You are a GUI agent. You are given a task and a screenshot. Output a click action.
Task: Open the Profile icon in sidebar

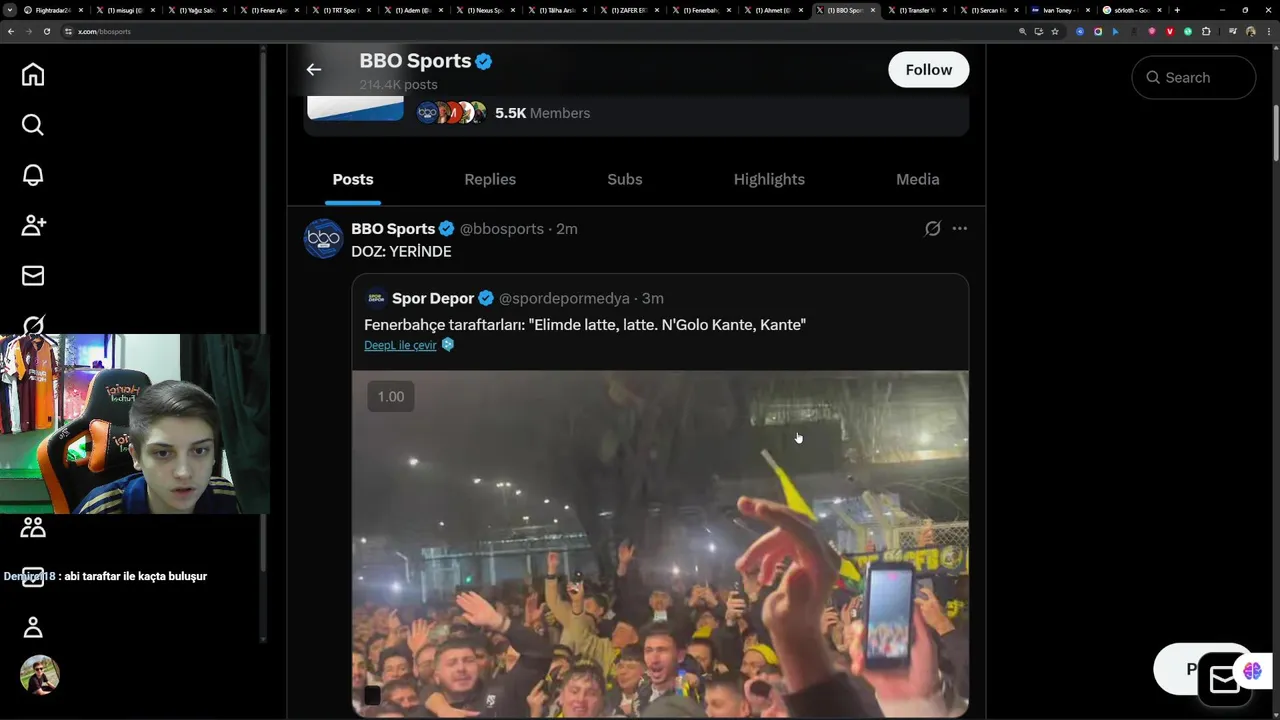[33, 627]
